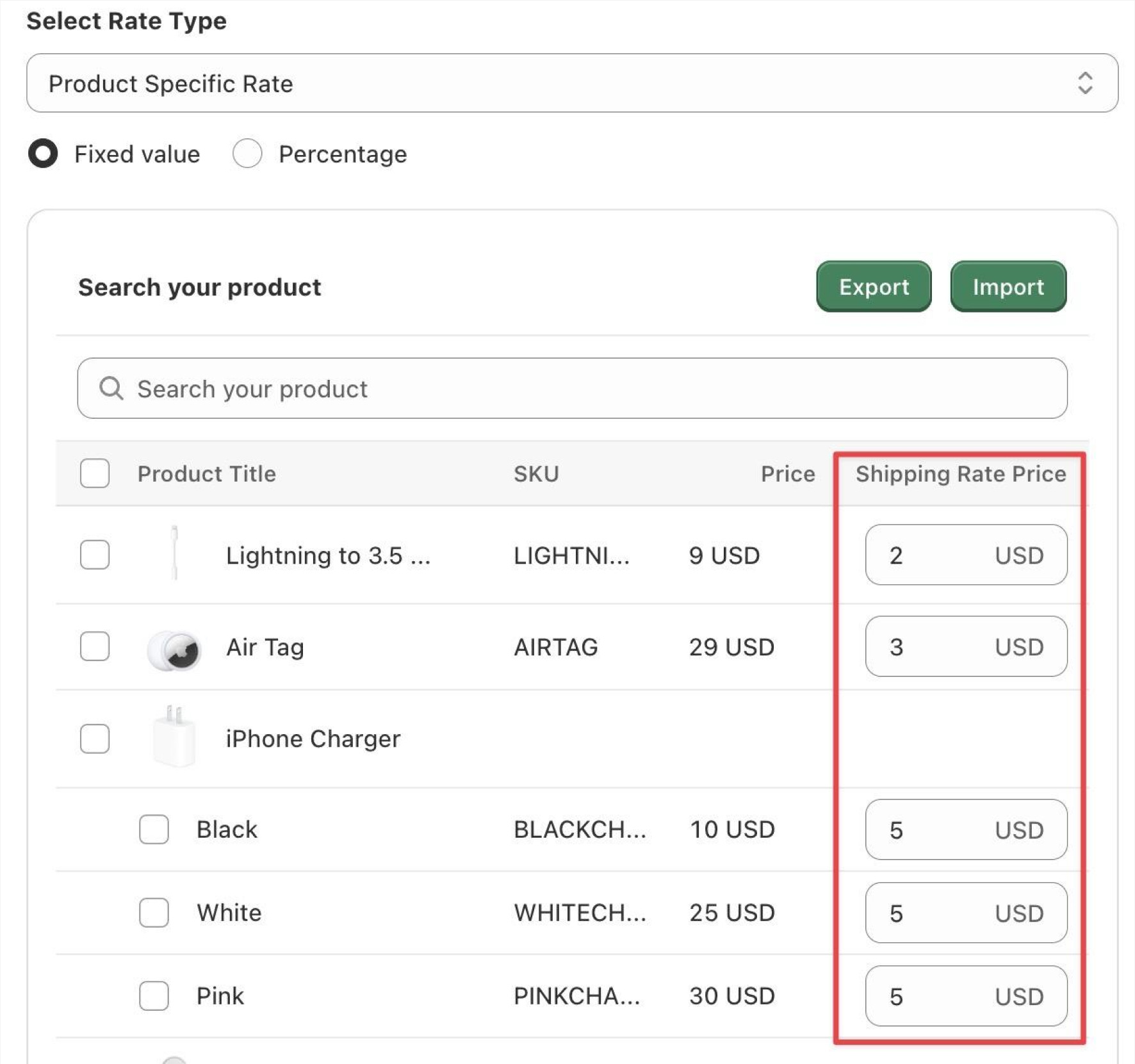1135x1064 pixels.
Task: Click the '9 USD' price cell
Action: point(724,555)
